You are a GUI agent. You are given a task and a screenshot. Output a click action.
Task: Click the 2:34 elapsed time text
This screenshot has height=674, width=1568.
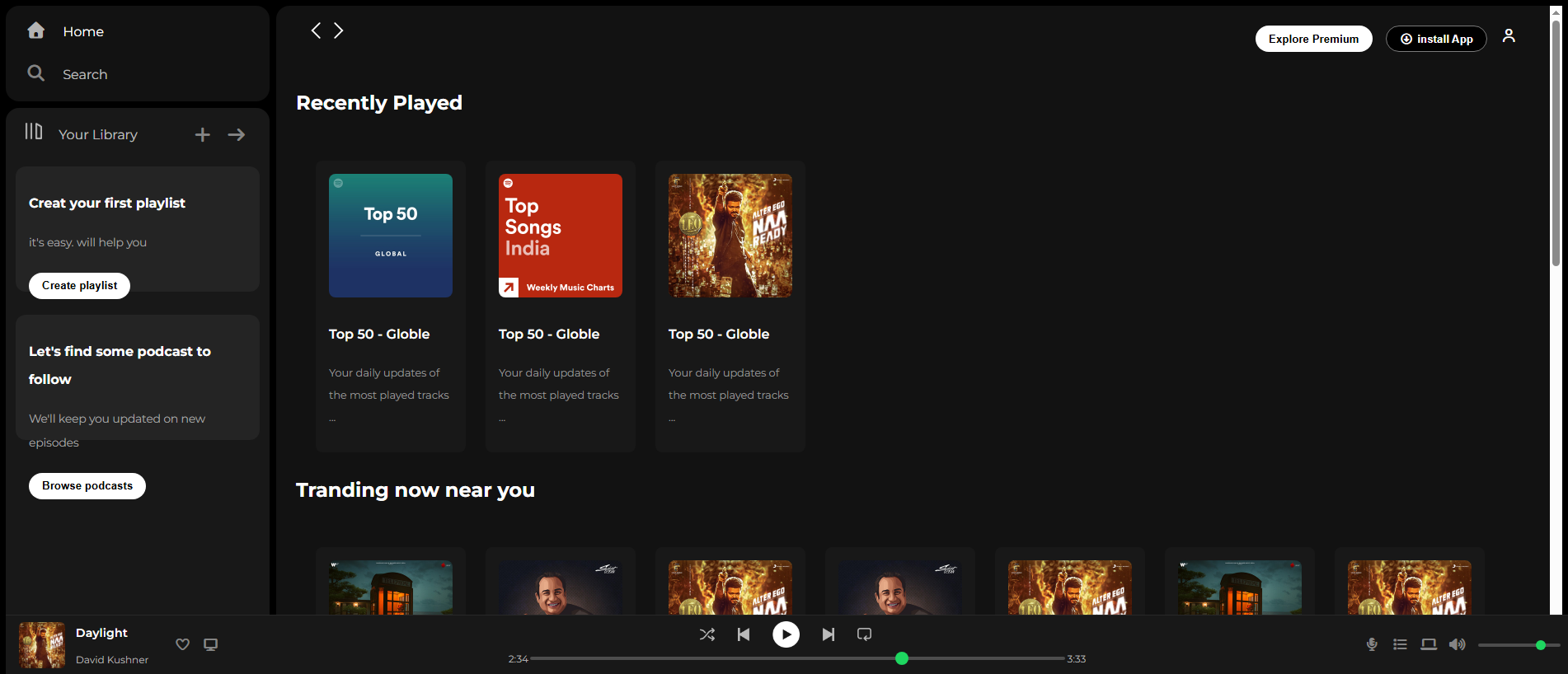pyautogui.click(x=519, y=659)
